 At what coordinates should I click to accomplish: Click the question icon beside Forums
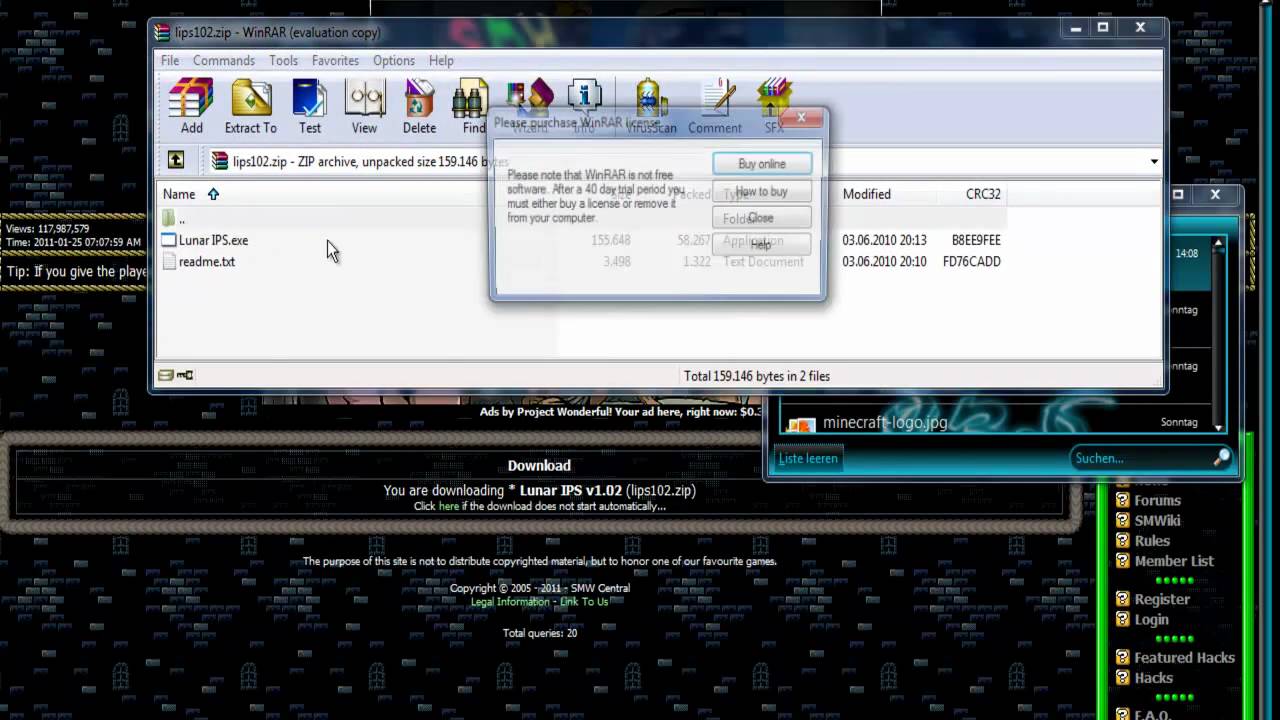coord(1122,500)
